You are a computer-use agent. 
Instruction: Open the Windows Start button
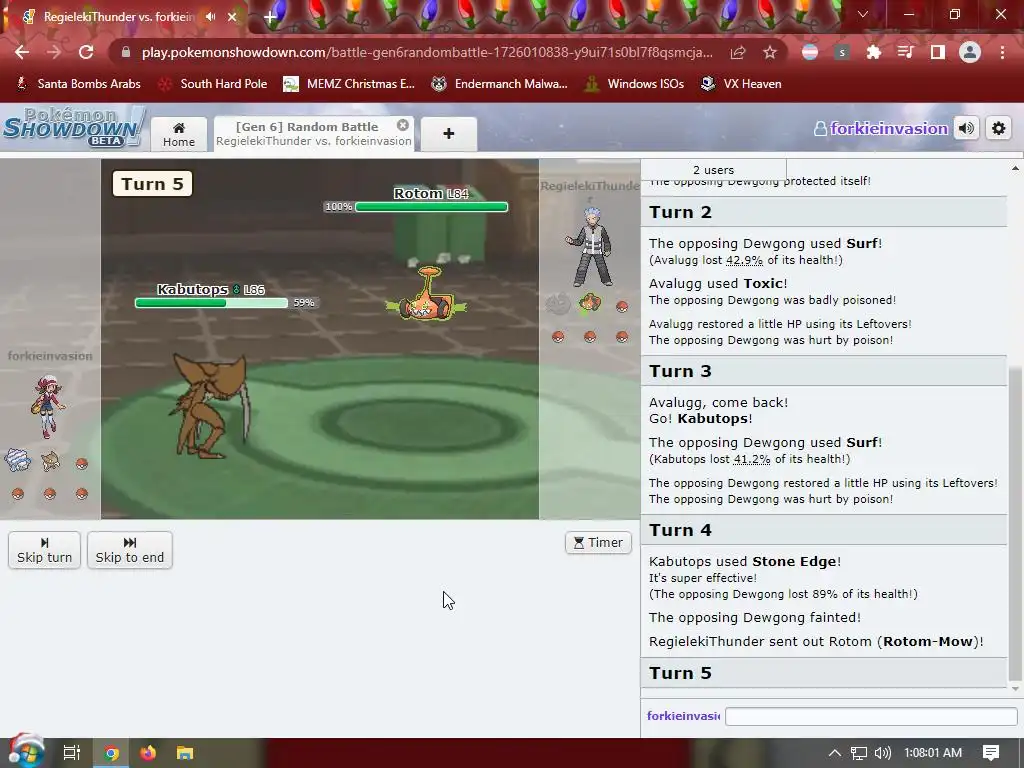[25, 753]
